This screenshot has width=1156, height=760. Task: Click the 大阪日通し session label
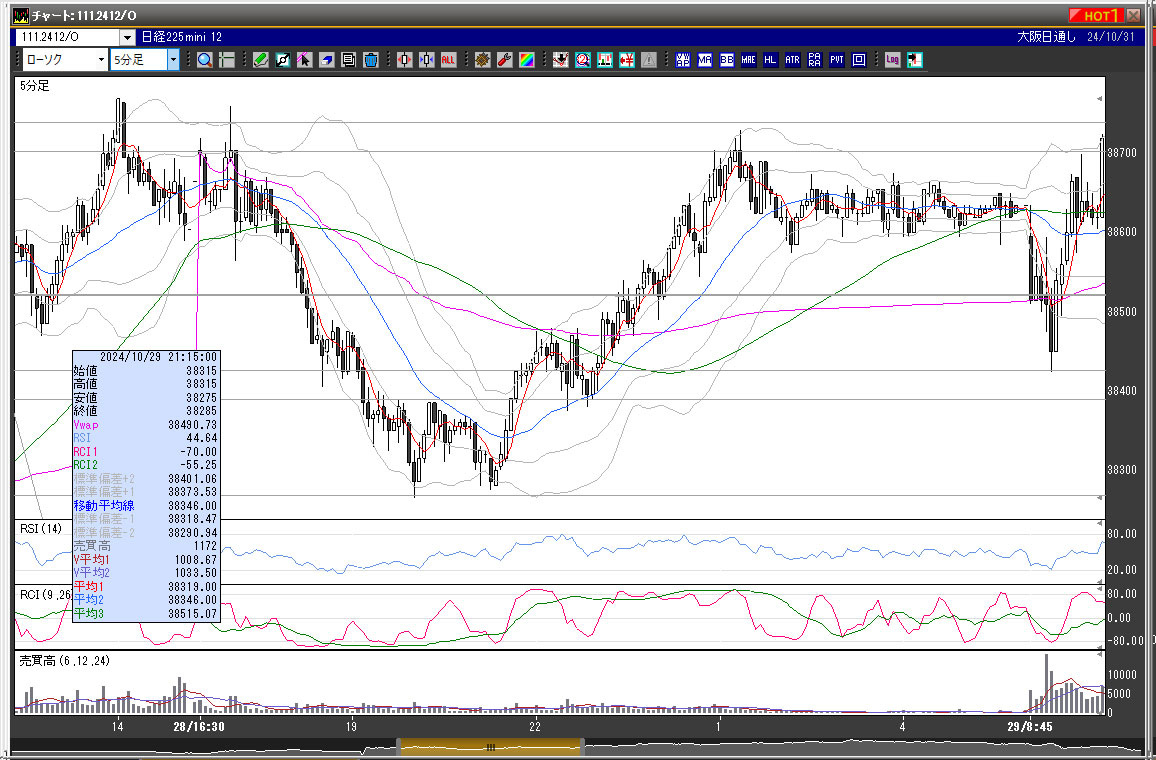click(x=1047, y=37)
